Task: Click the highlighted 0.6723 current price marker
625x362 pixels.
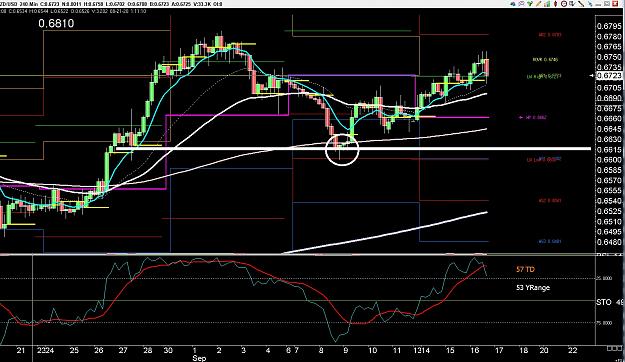Action: [609, 75]
